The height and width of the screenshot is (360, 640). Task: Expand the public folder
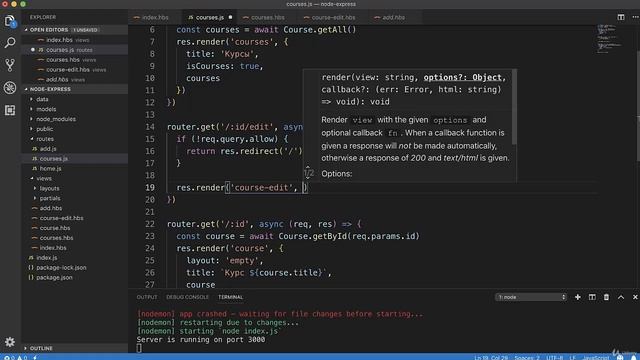(74, 129)
